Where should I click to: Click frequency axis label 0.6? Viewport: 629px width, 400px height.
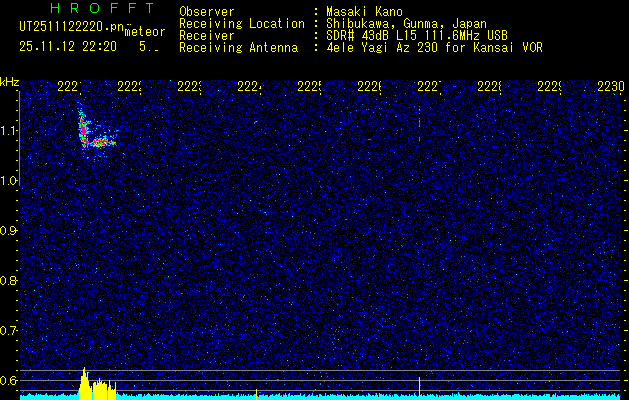pos(9,380)
